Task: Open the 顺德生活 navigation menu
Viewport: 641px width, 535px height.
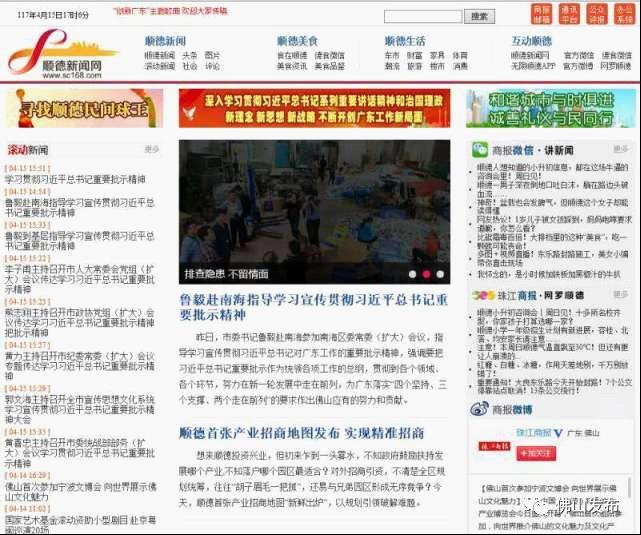Action: point(405,41)
